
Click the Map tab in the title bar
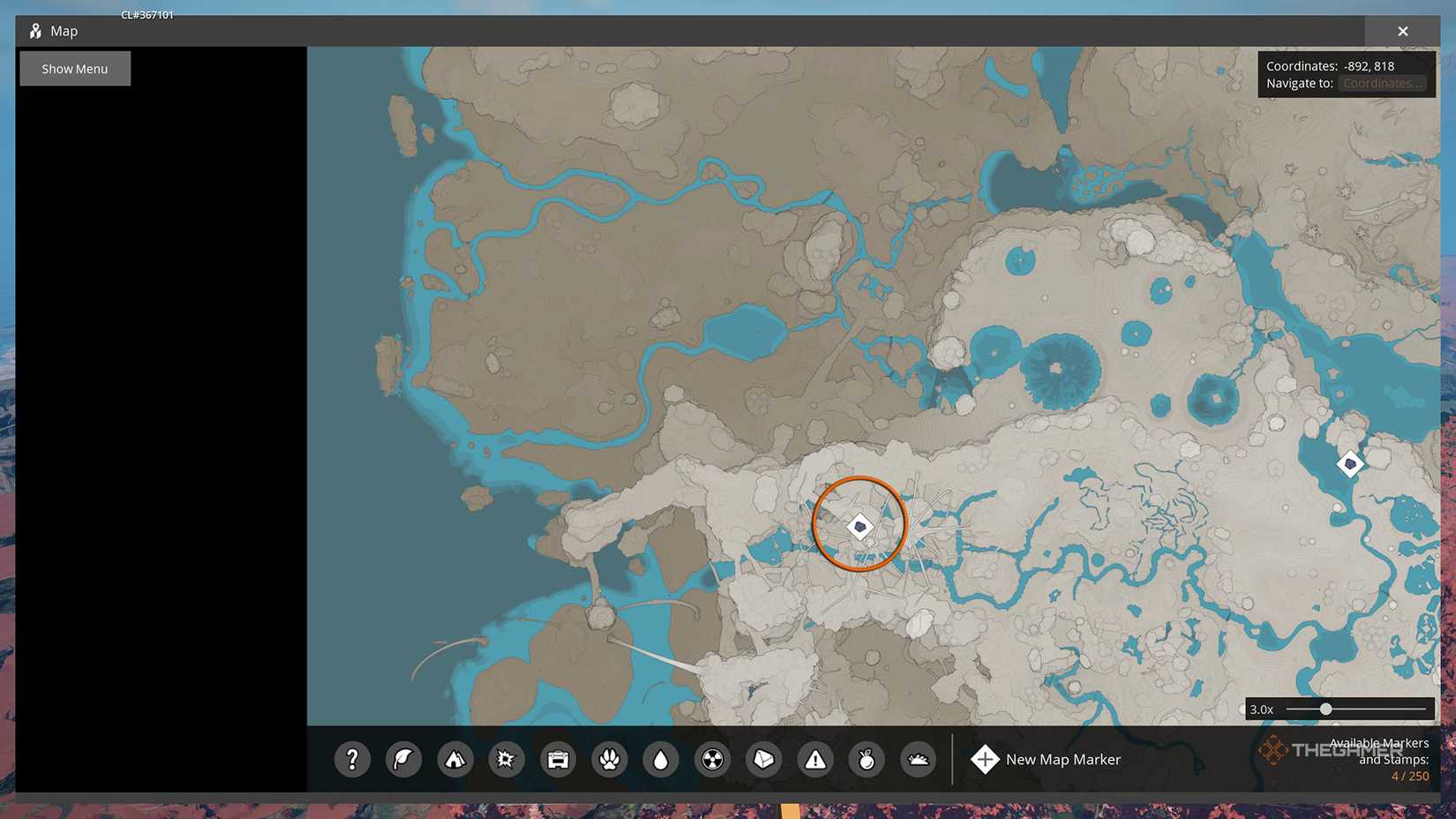pyautogui.click(x=63, y=30)
